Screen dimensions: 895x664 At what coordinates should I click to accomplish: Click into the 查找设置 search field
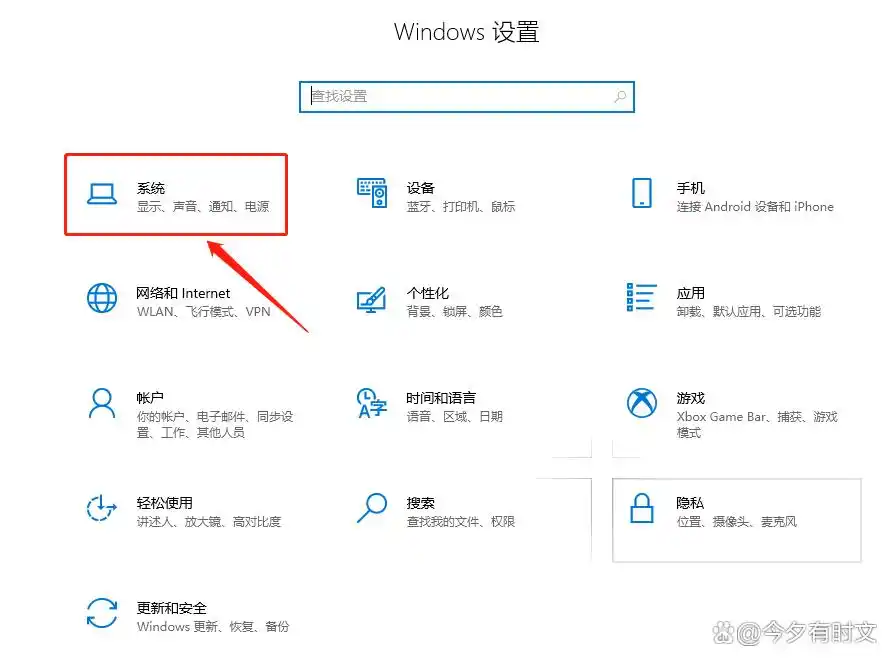(x=467, y=96)
